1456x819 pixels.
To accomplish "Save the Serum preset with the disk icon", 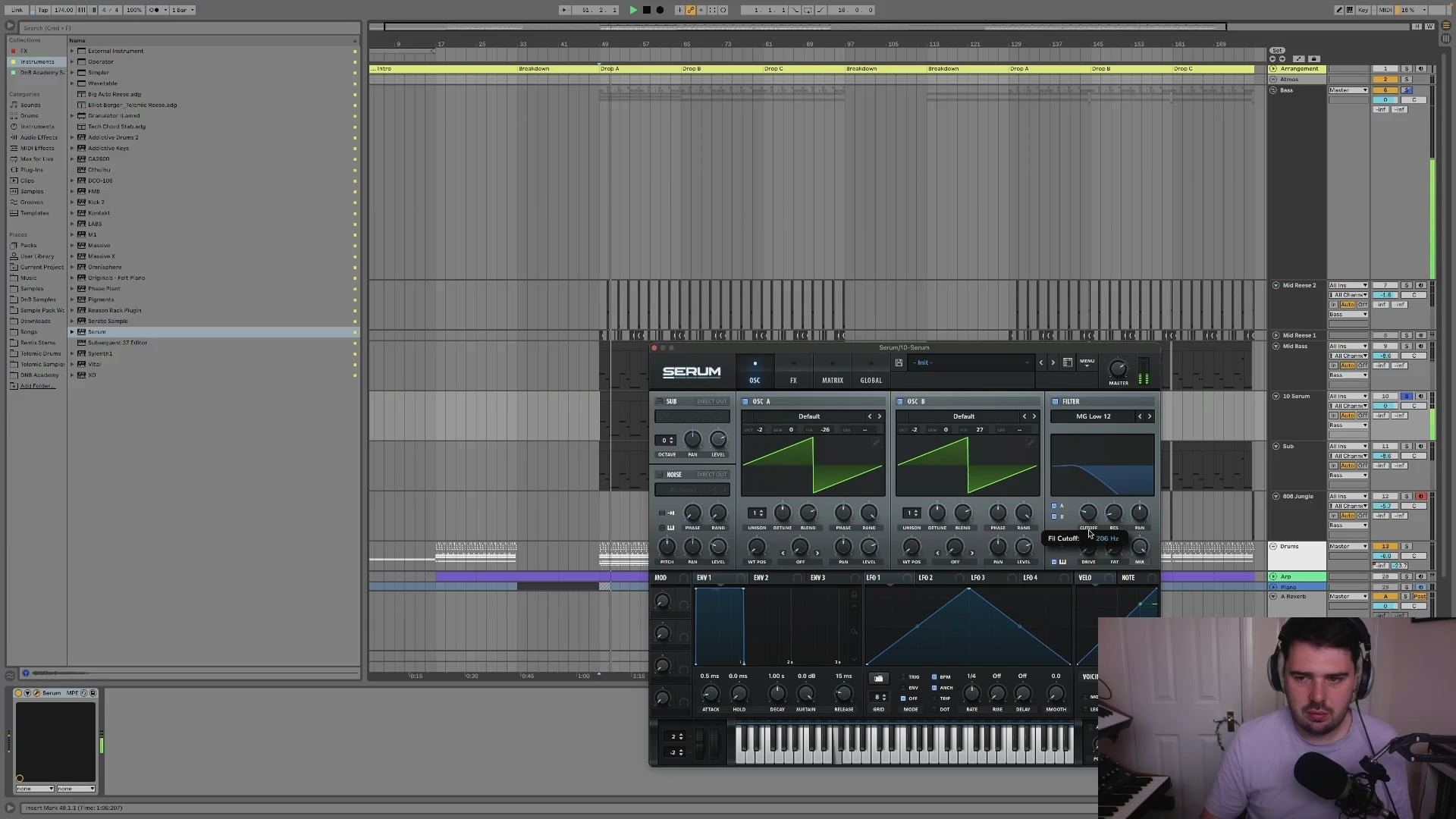I will click(x=899, y=362).
